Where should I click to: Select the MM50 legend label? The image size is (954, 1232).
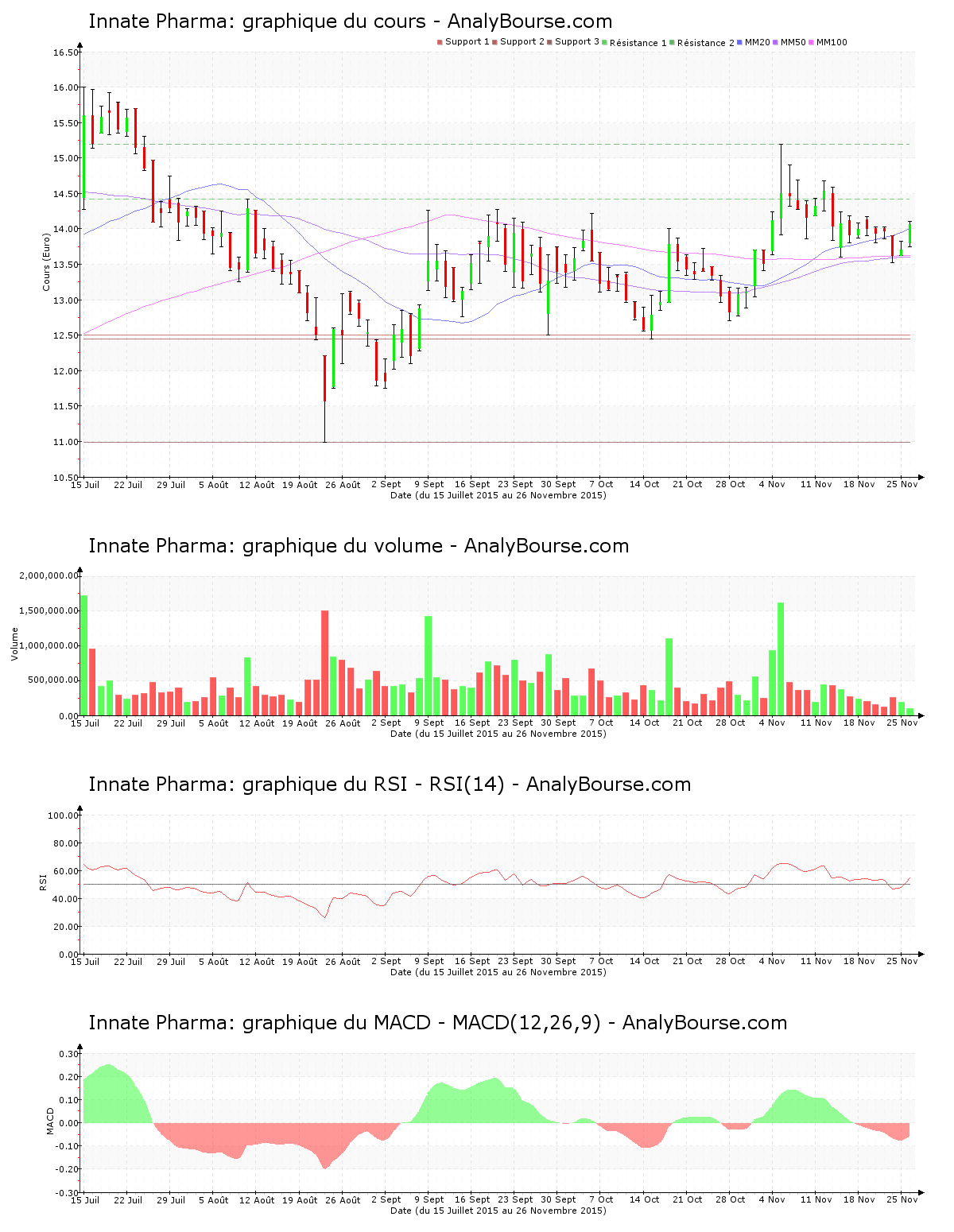(793, 42)
